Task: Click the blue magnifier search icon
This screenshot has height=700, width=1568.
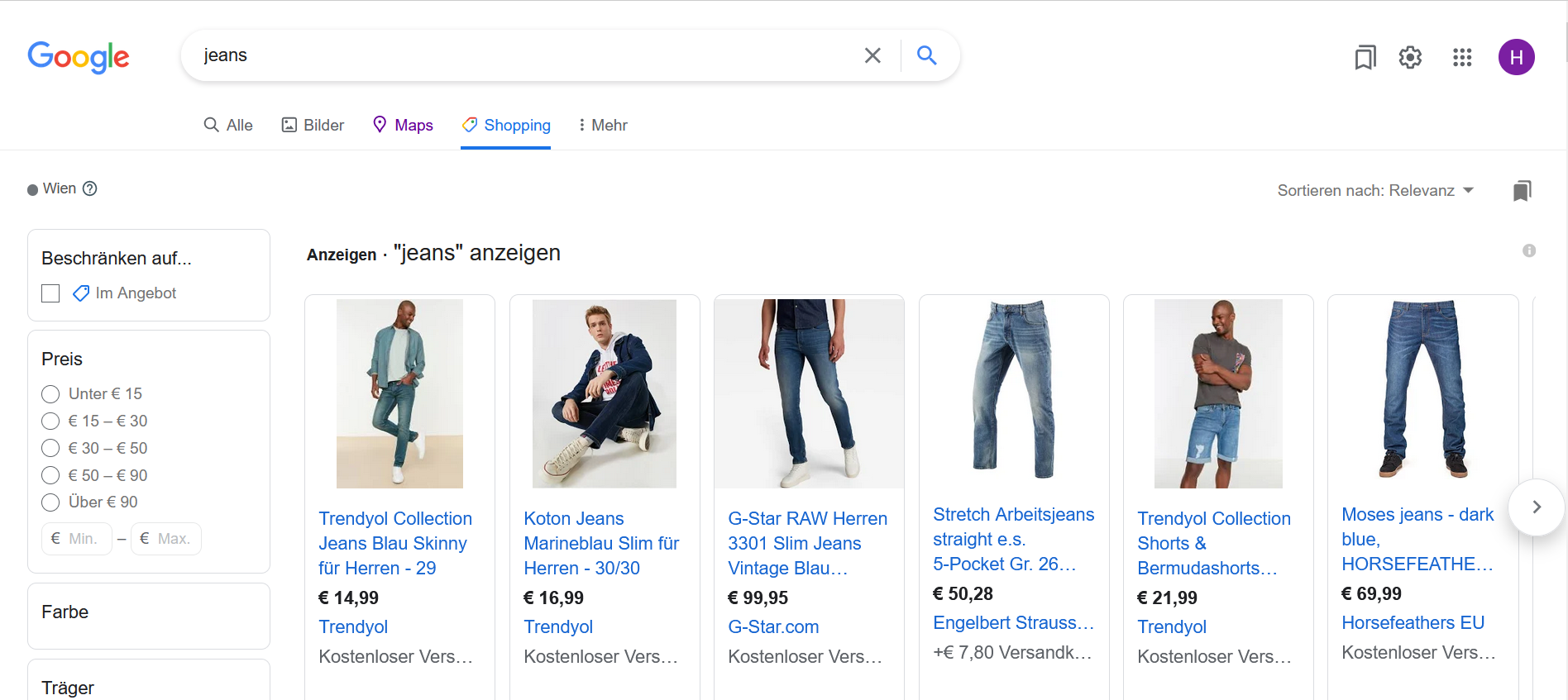Action: click(x=927, y=55)
